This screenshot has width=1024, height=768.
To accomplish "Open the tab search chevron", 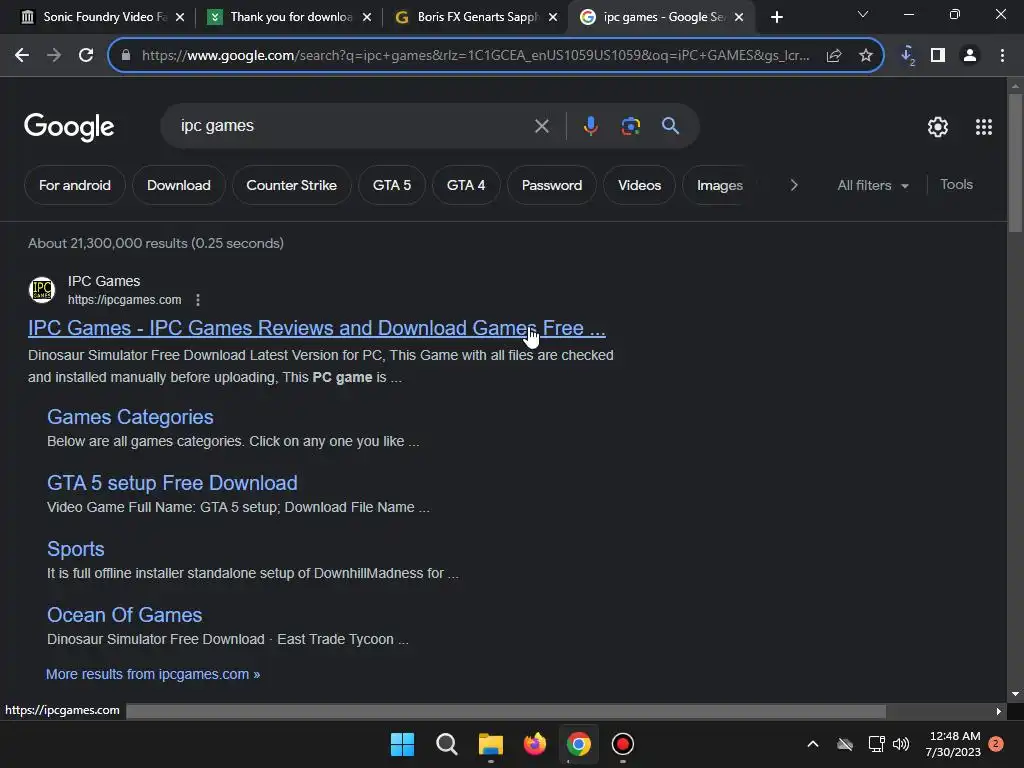I will click(x=863, y=14).
